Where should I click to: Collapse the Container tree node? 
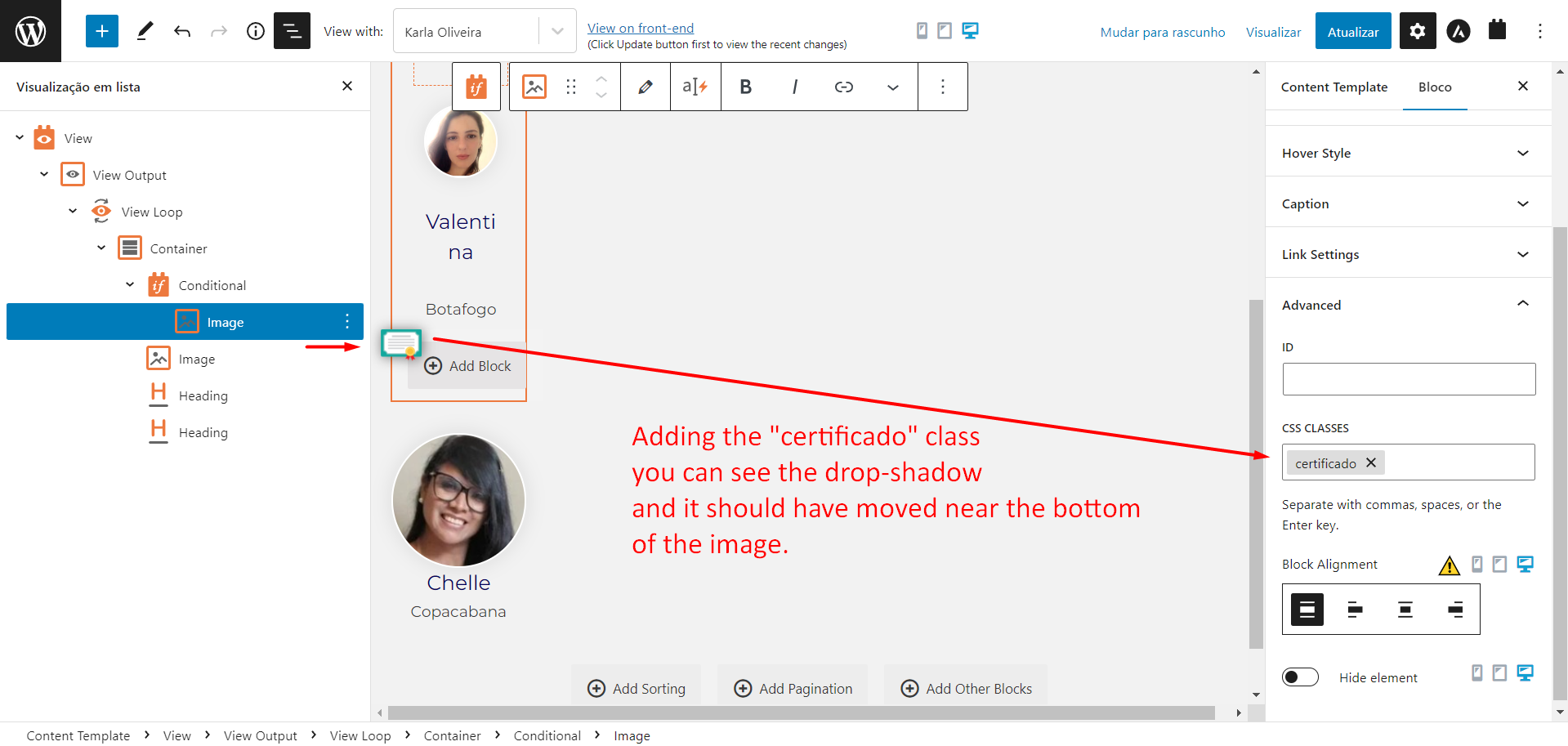pos(101,248)
